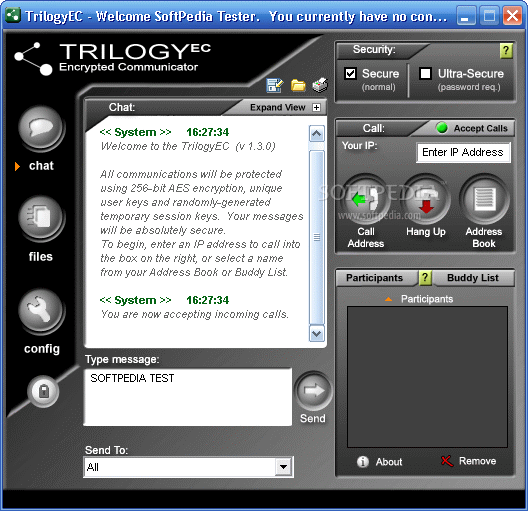Click the Send label
Screen dimensions: 528x511
[313, 418]
